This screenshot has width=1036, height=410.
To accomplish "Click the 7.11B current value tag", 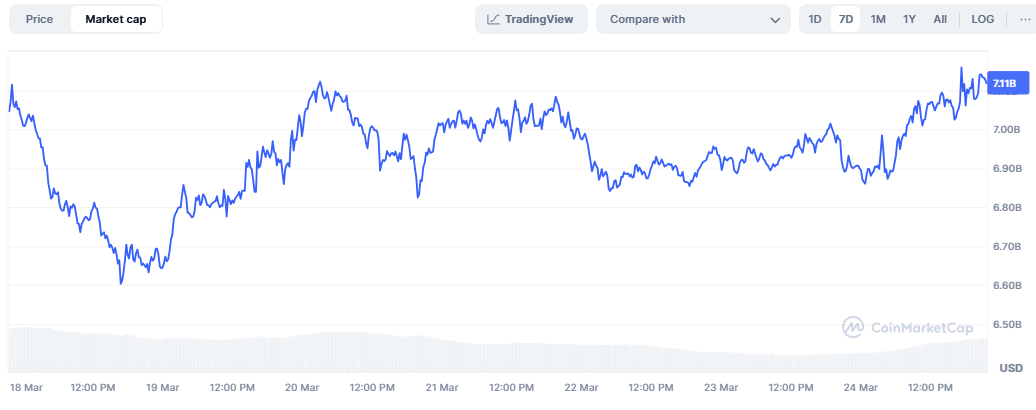I will coord(1007,83).
